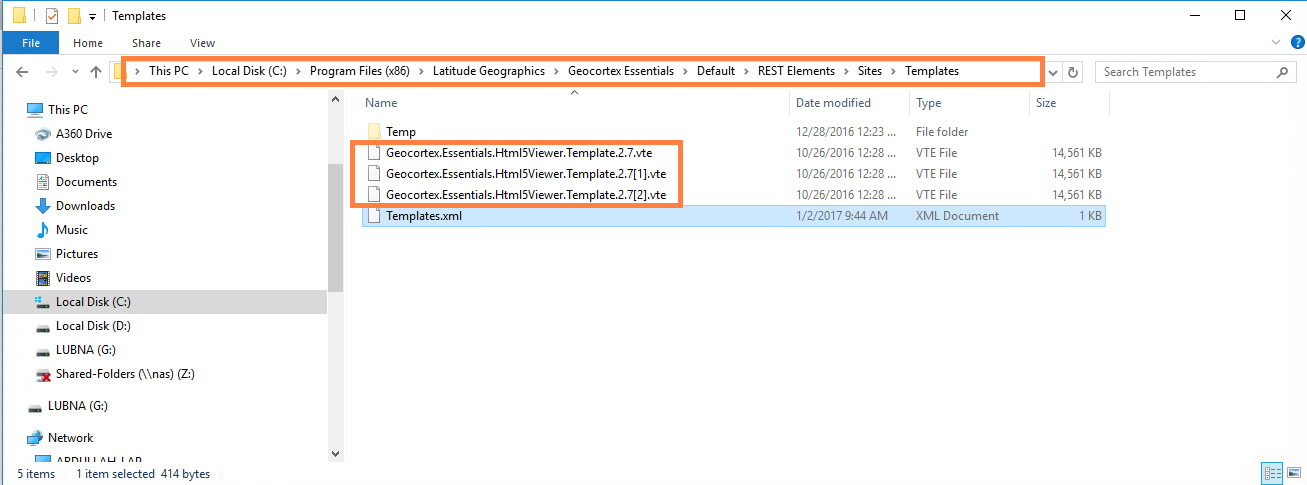Open Shared-Folders (\\nas) (Z:) network drive
The image size is (1307, 485).
(125, 374)
